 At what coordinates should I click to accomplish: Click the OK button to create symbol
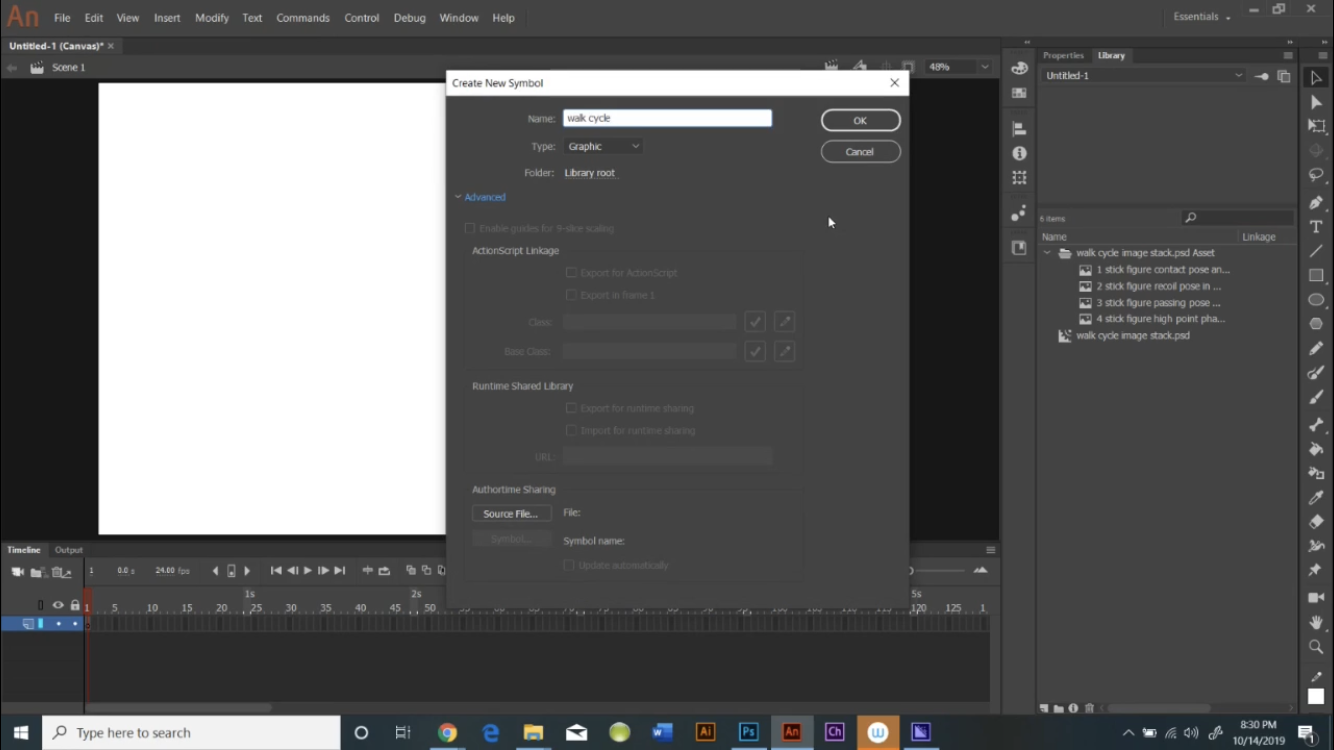pyautogui.click(x=860, y=119)
